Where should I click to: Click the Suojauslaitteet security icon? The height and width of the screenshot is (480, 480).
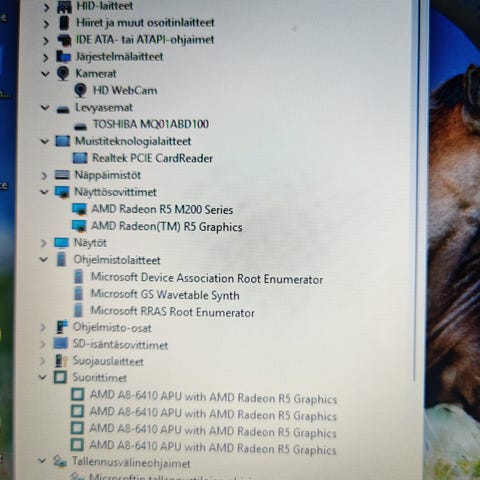61,361
